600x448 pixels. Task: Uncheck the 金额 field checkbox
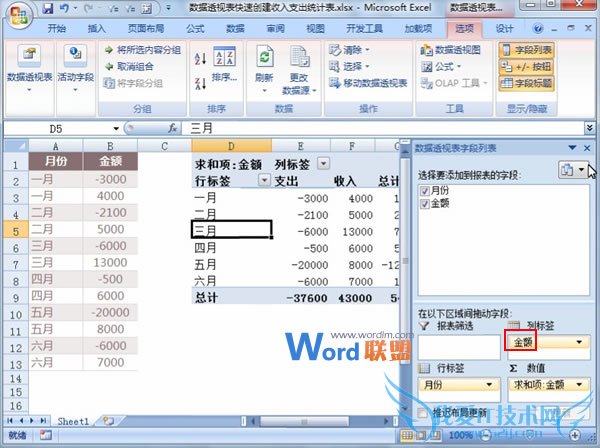click(424, 204)
